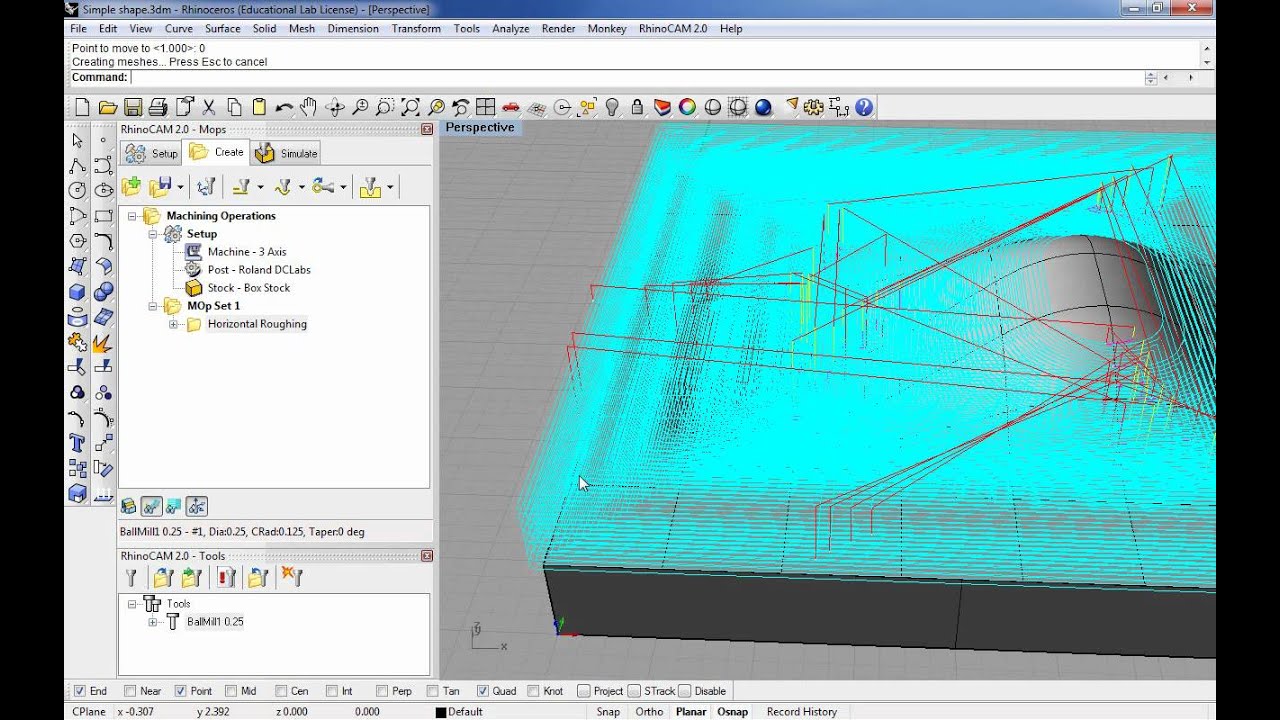Select the Rectangle tool icon
This screenshot has width=1280, height=720.
[102, 216]
